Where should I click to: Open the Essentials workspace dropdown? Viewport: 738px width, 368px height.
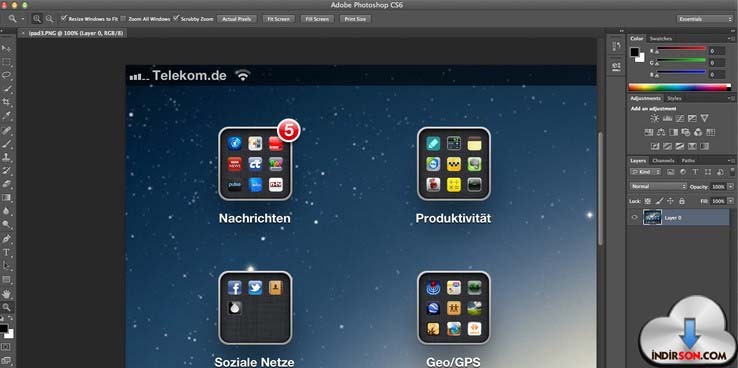pos(705,19)
